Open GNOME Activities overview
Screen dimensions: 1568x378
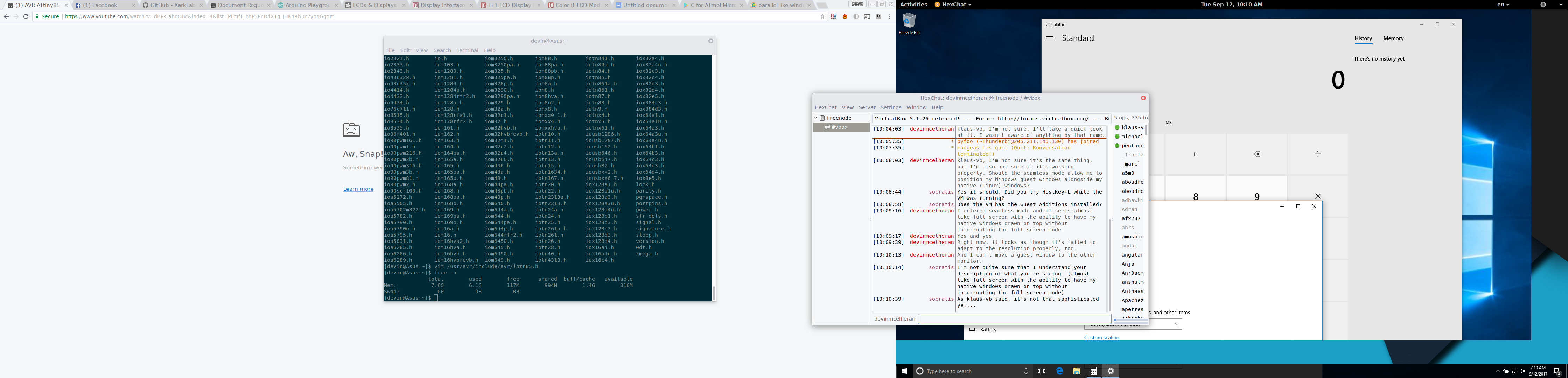[x=913, y=4]
